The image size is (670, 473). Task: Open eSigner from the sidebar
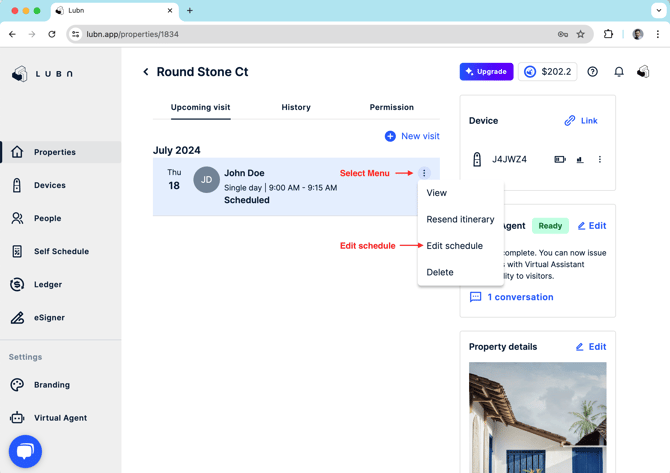point(49,317)
